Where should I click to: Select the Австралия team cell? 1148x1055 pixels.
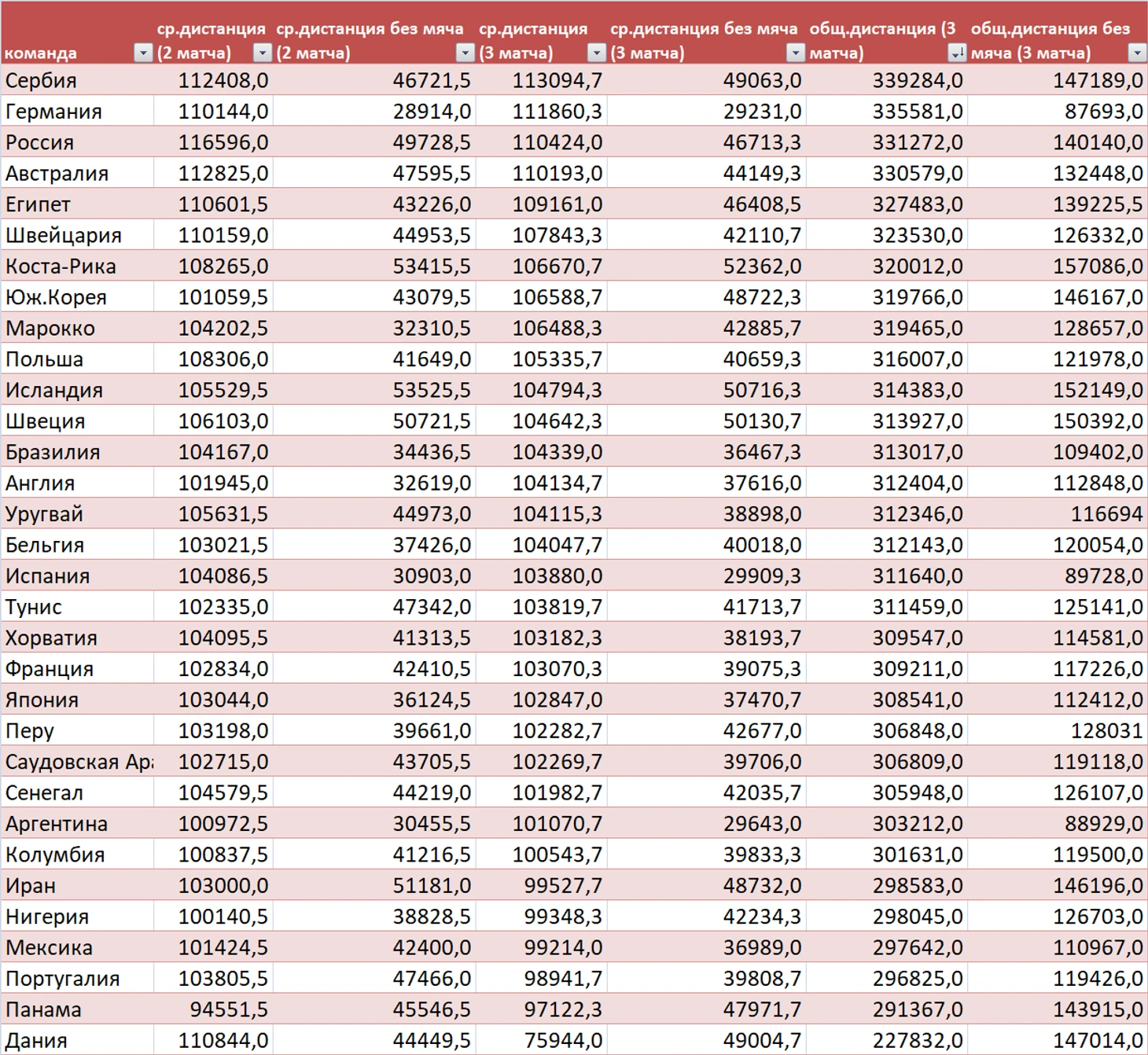pyautogui.click(x=77, y=173)
